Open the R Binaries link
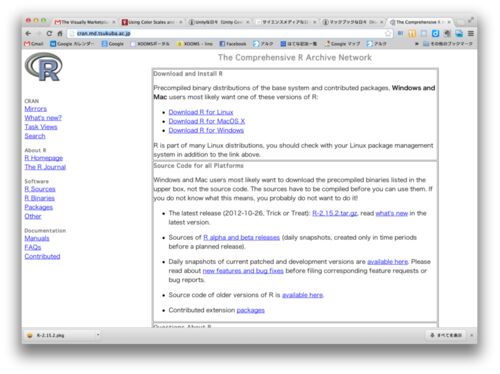 (39, 198)
